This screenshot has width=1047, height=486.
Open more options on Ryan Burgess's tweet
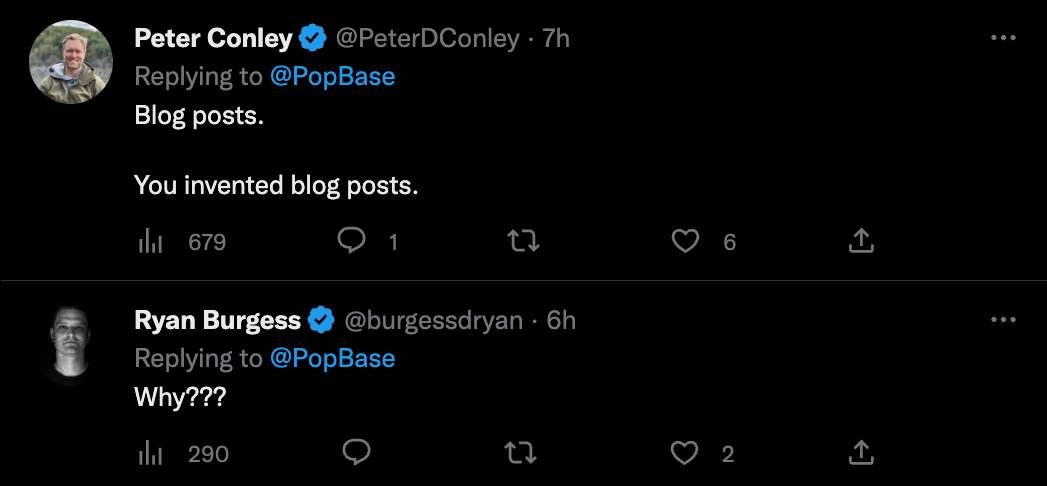tap(1002, 320)
